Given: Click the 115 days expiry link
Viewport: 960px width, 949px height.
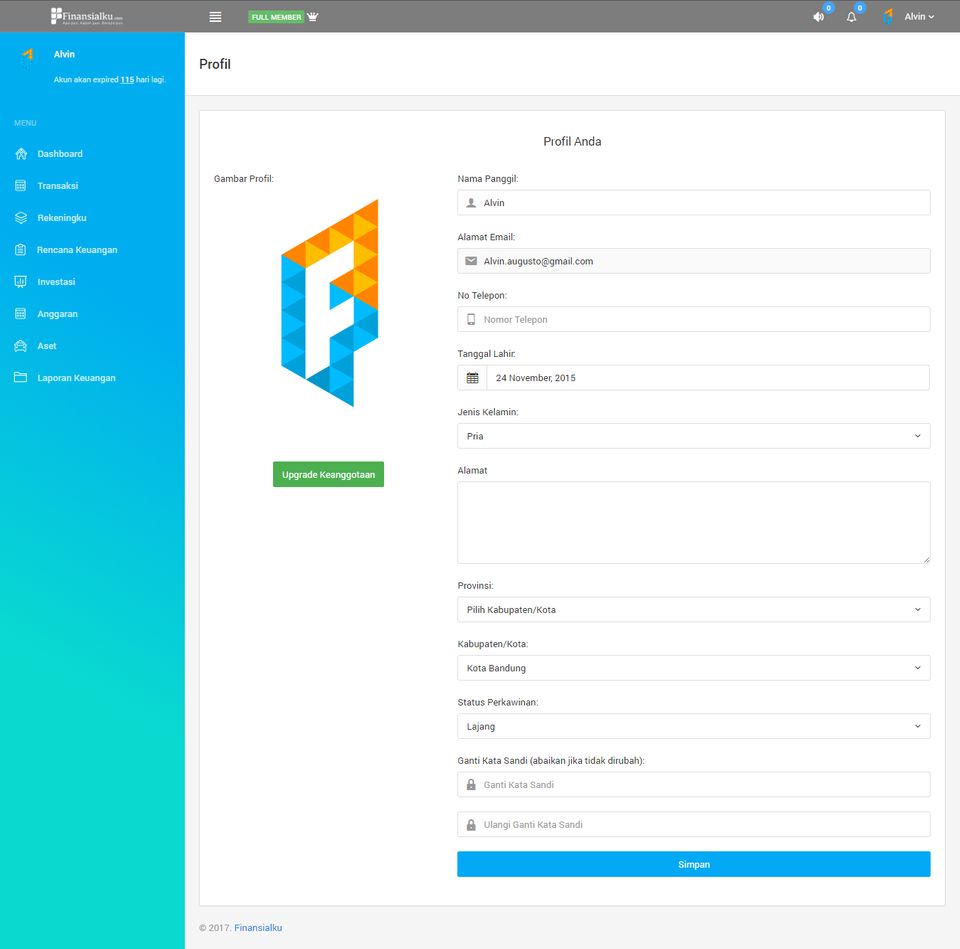Looking at the screenshot, I should click(127, 80).
